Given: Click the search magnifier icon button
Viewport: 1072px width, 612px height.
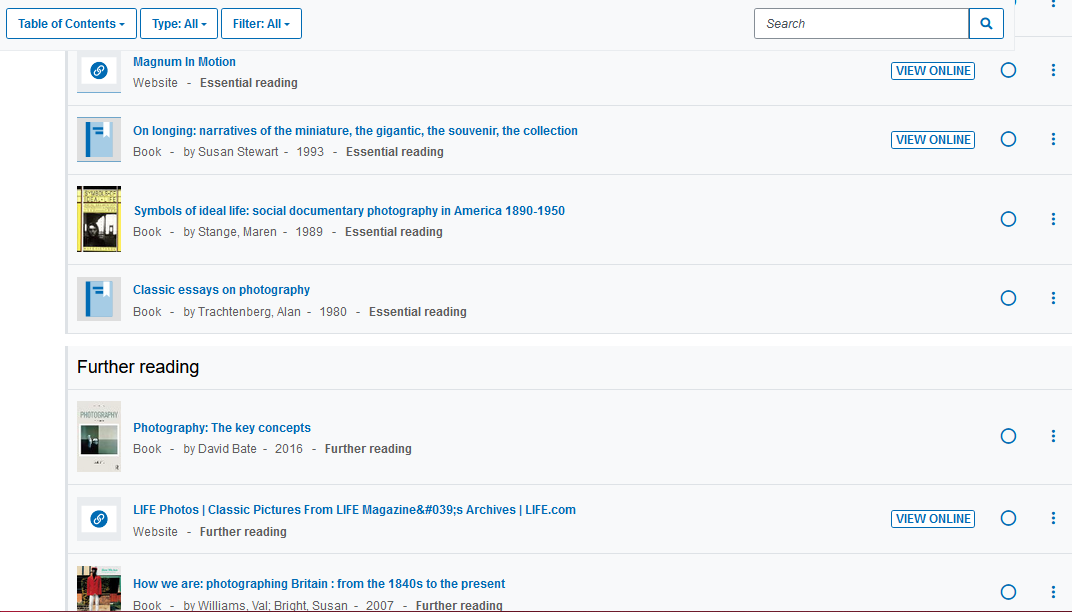Looking at the screenshot, I should pyautogui.click(x=986, y=24).
